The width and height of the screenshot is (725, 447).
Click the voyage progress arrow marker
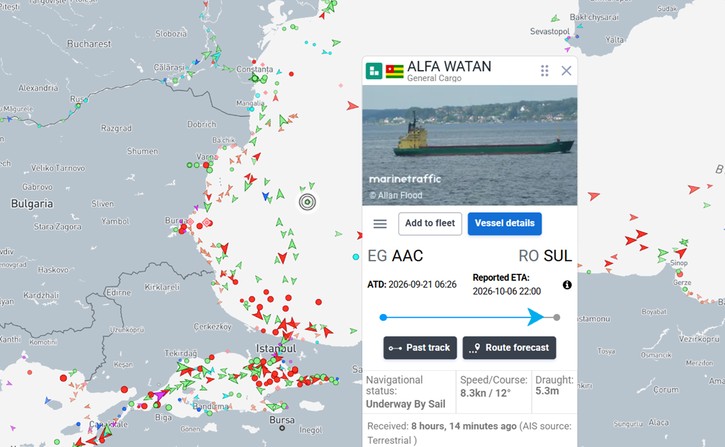click(536, 317)
